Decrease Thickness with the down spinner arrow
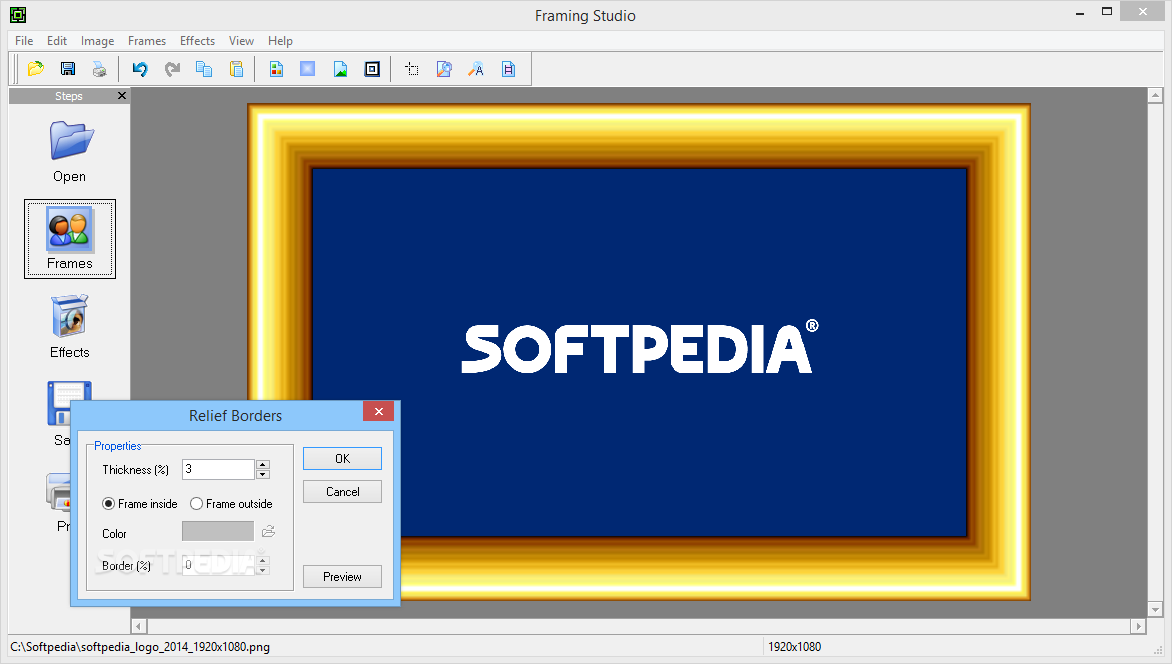This screenshot has height=664, width=1172. pyautogui.click(x=262, y=474)
